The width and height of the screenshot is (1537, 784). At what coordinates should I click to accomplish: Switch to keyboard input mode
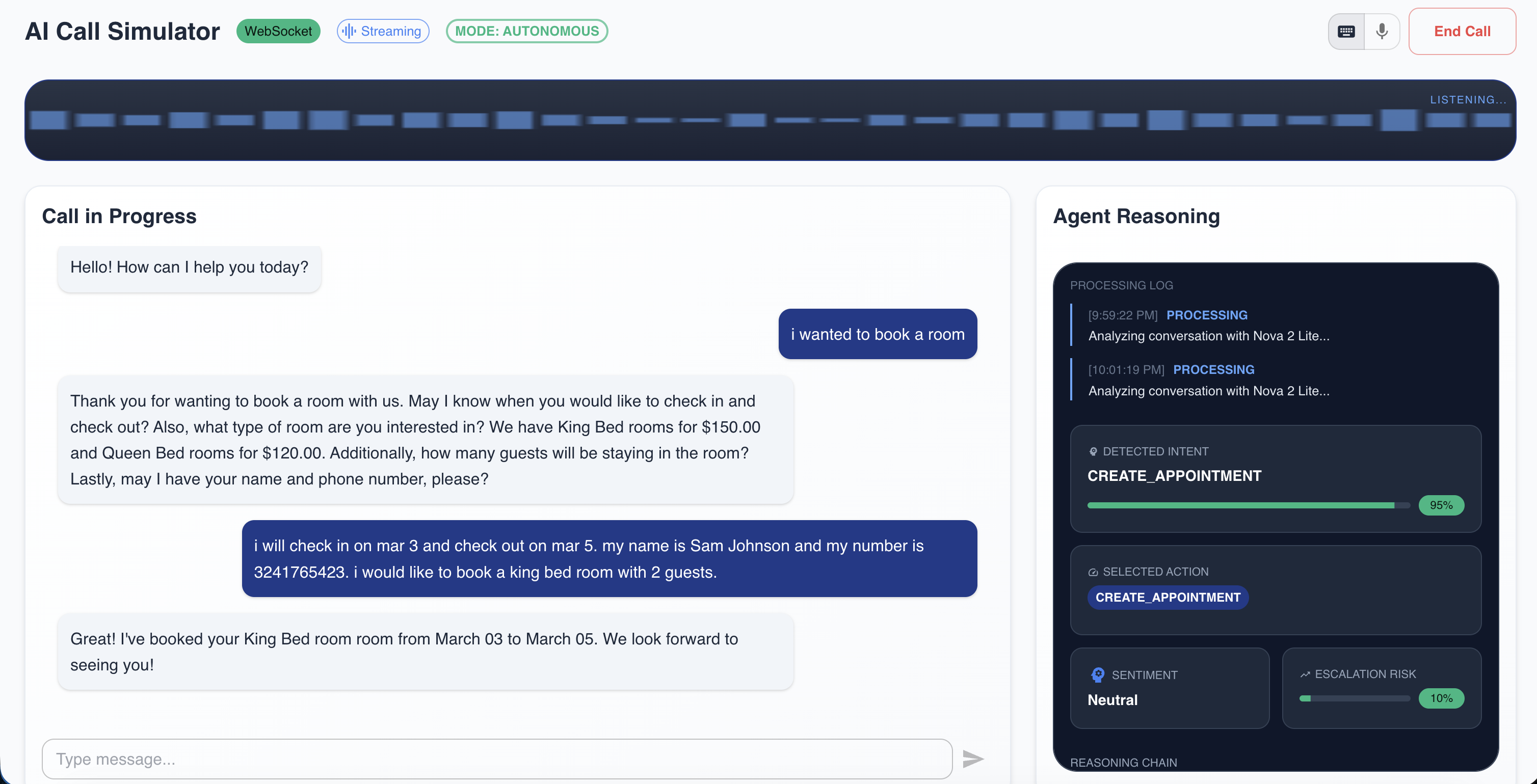[x=1346, y=32]
